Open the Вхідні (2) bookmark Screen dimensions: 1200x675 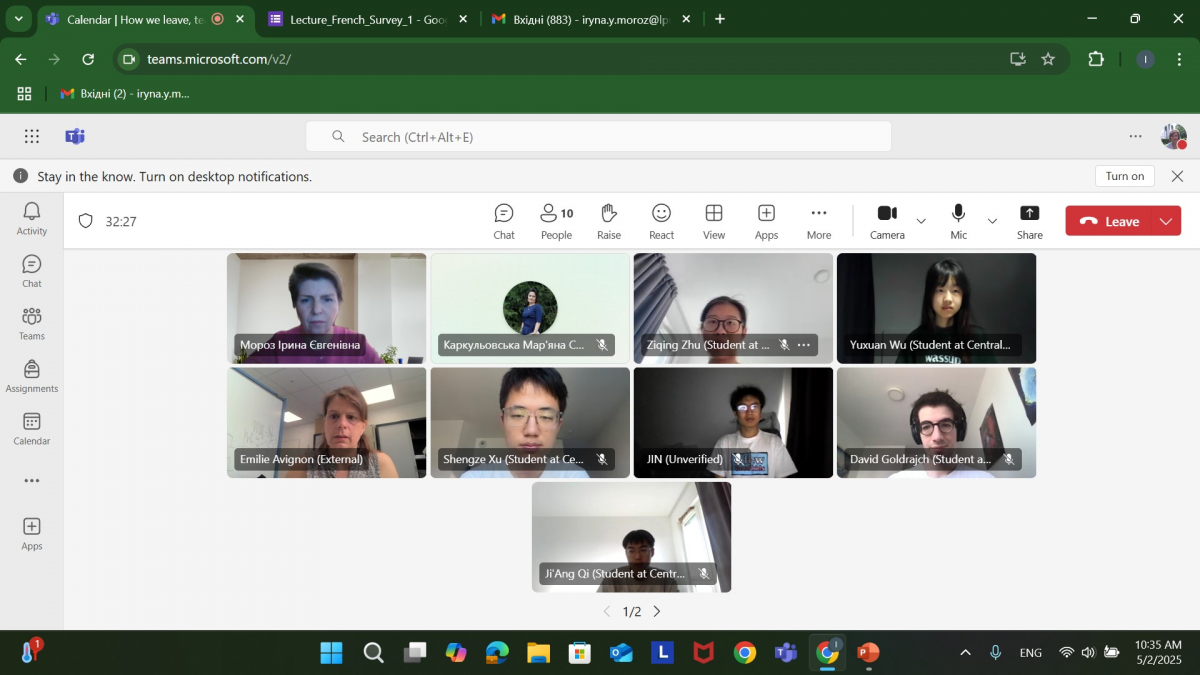pyautogui.click(x=125, y=93)
